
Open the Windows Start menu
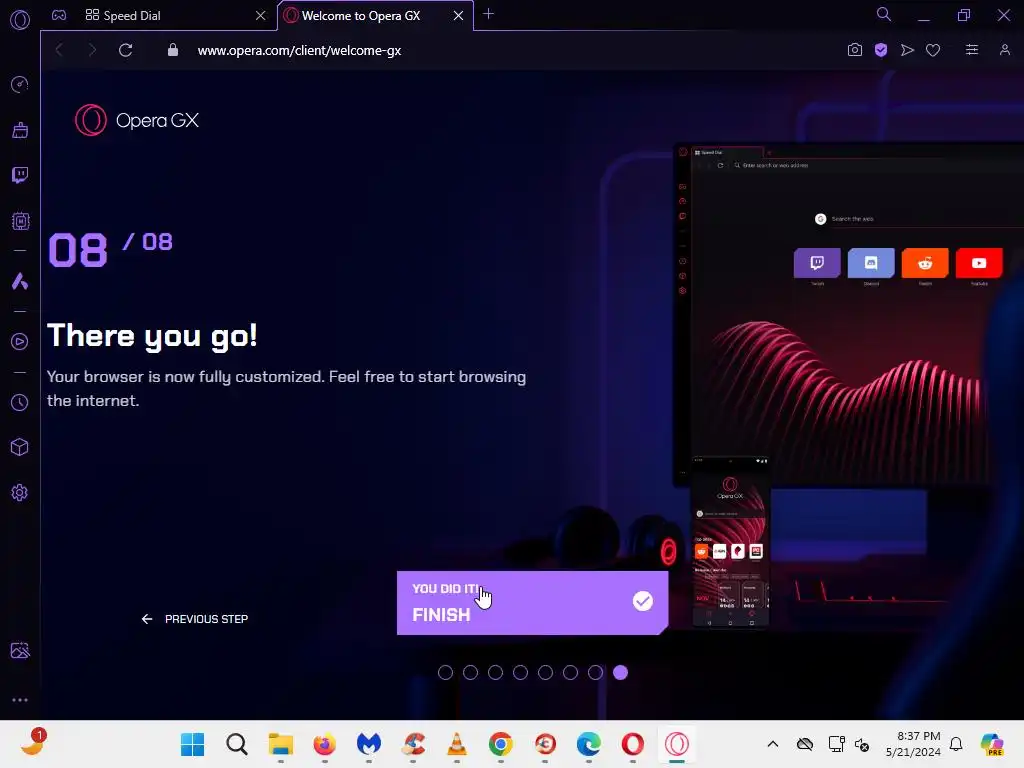point(193,744)
